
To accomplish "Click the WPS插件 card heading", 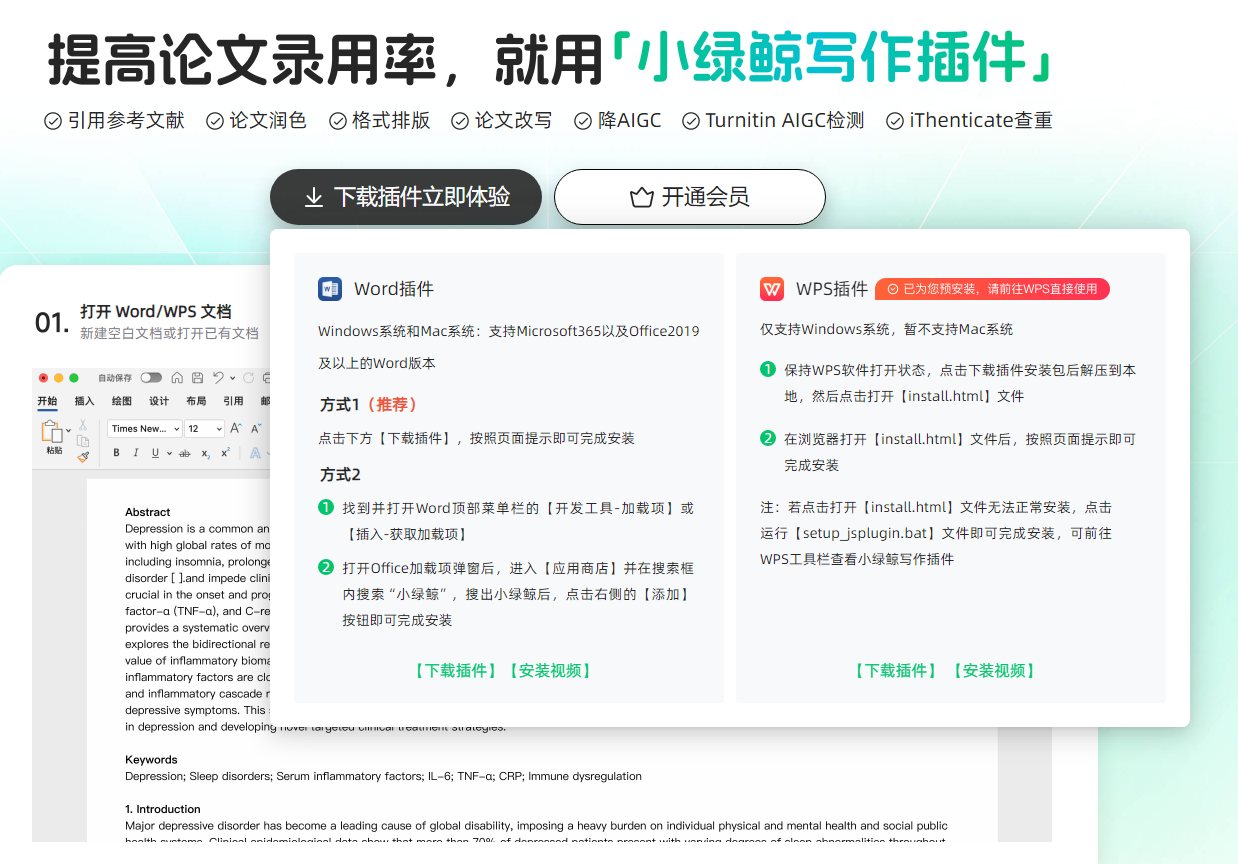I will [832, 289].
